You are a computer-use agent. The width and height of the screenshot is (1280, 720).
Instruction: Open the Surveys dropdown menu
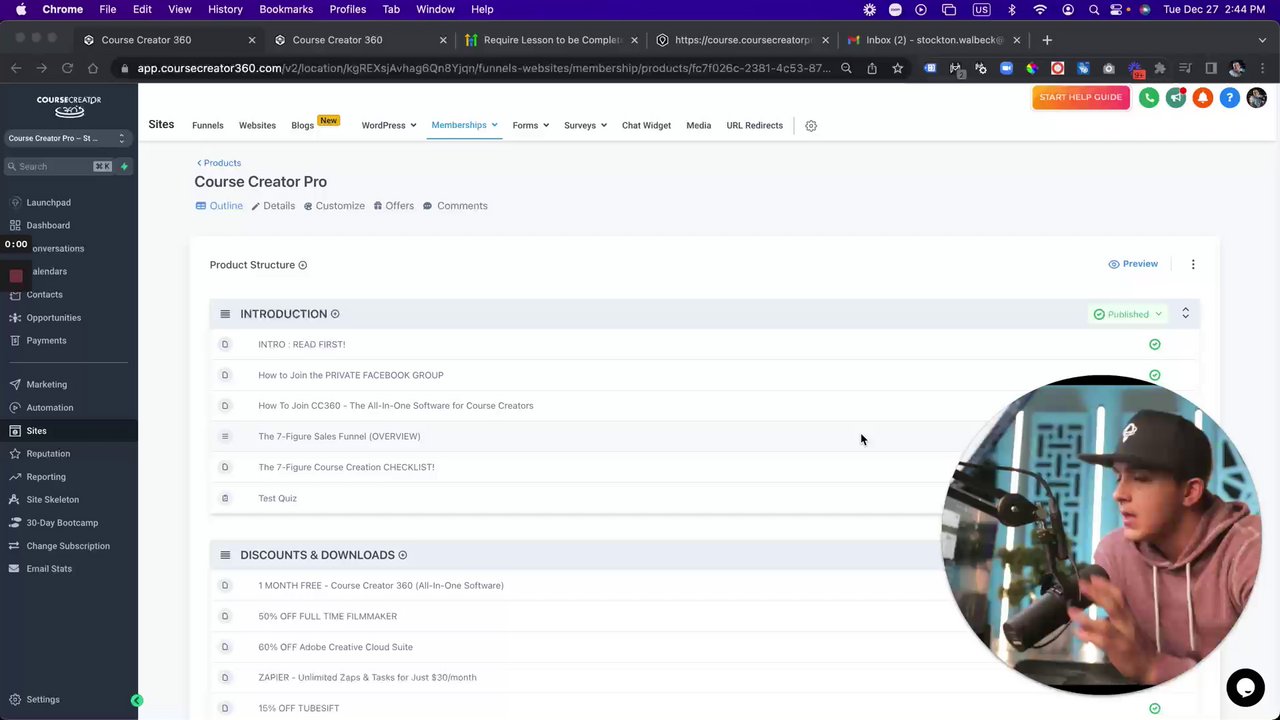(x=585, y=126)
